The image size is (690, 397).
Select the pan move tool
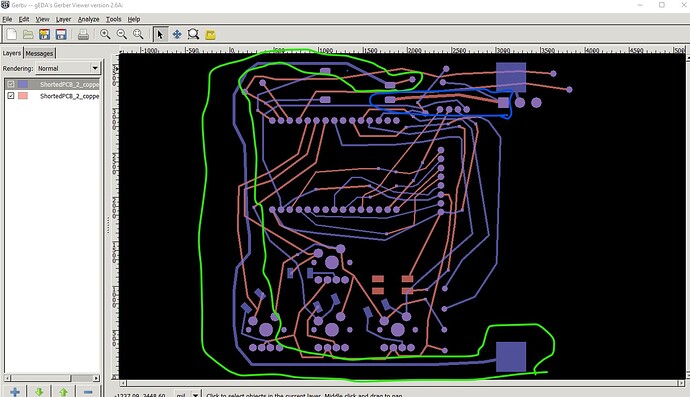177,34
